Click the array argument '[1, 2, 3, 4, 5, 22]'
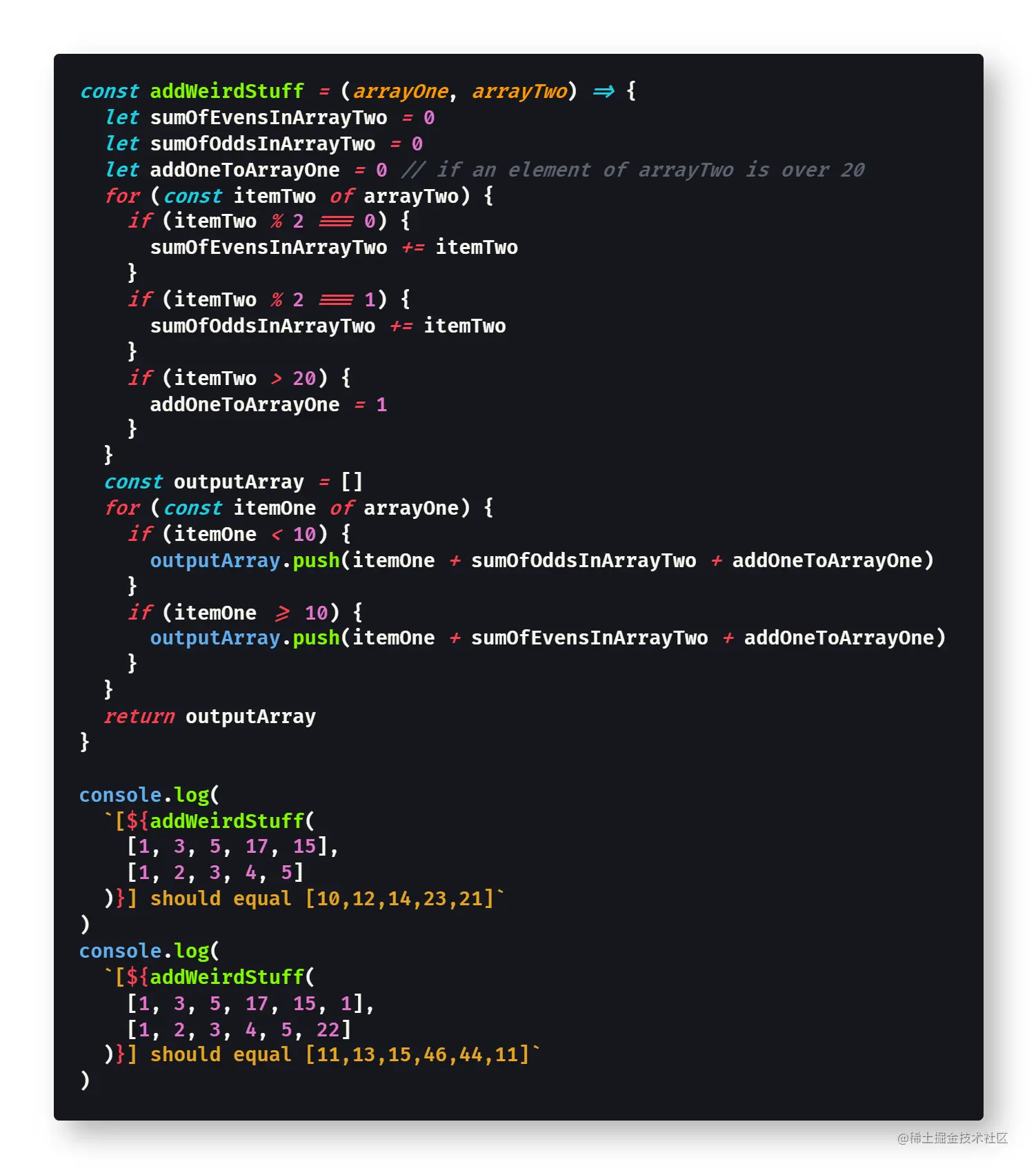Screen dimensions: 1036x1173 point(239,1029)
